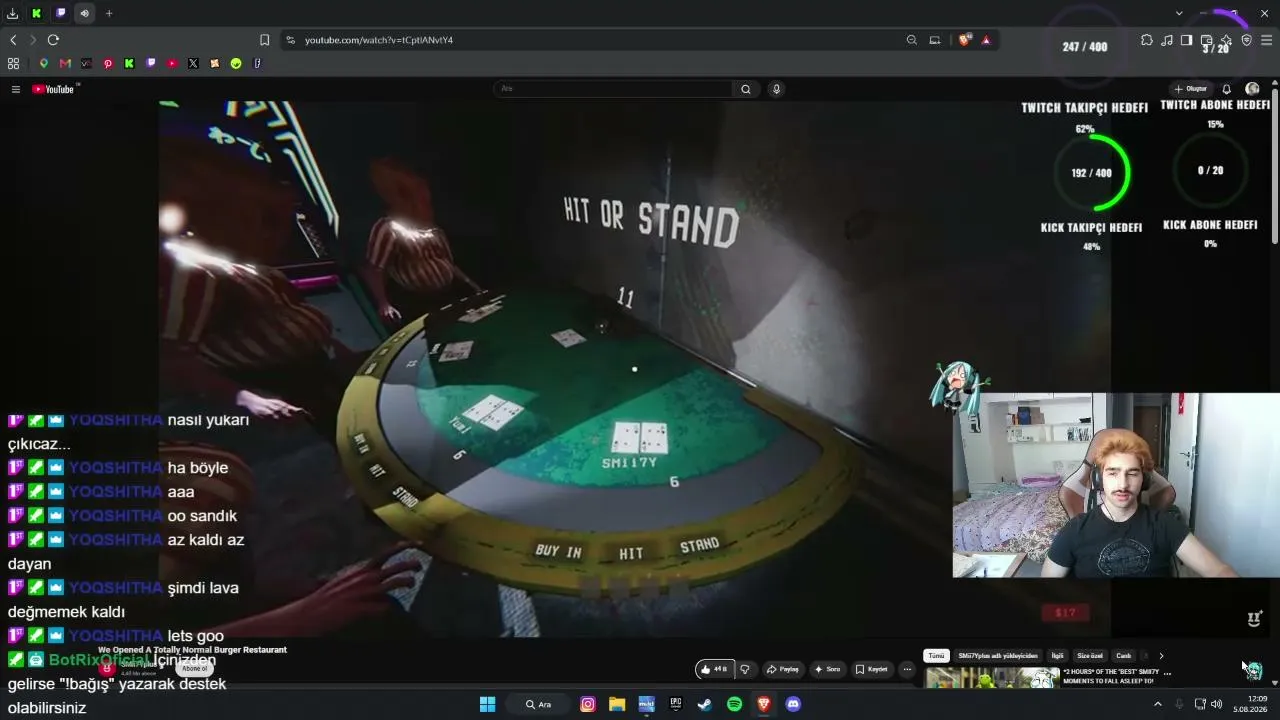Select the active YouTube tab playing audio
1280x720 pixels.
coord(85,13)
